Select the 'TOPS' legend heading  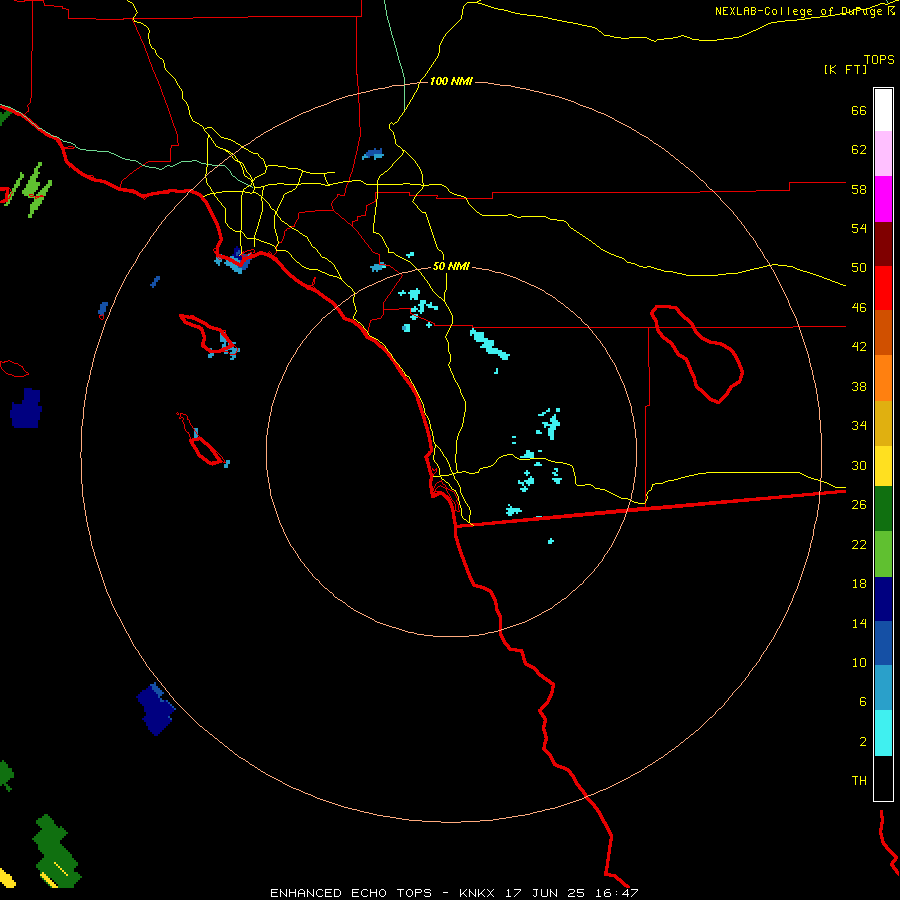[x=879, y=60]
